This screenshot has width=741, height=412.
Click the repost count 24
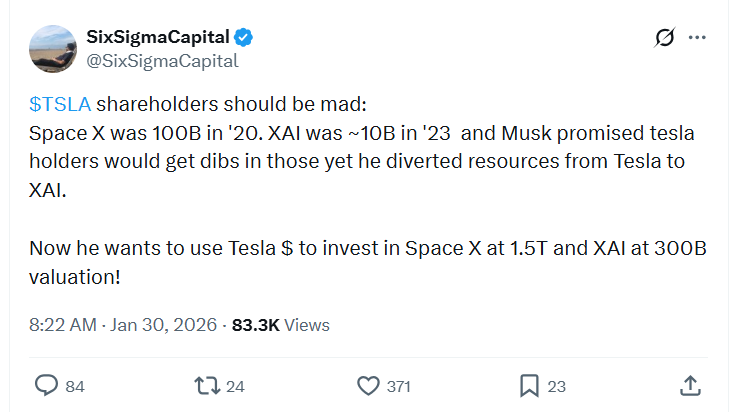click(234, 386)
